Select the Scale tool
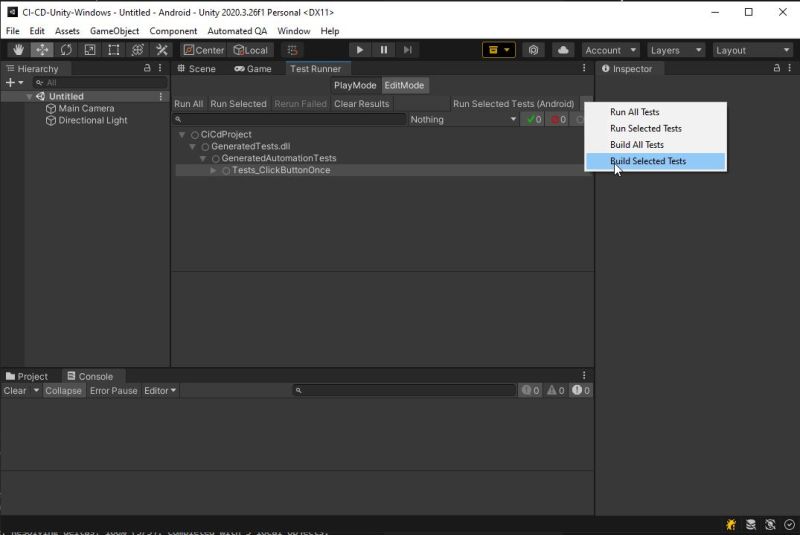Viewport: 800px width, 535px height. 90,50
